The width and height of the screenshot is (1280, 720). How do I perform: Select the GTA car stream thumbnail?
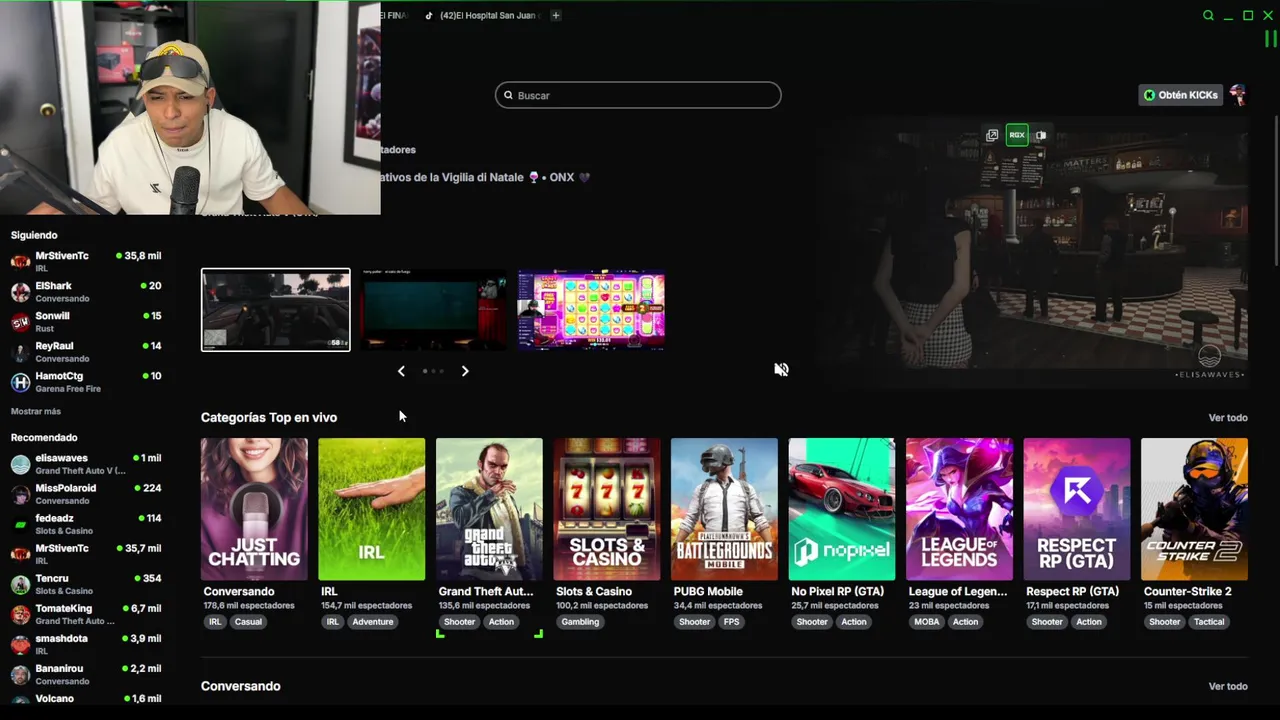point(276,310)
